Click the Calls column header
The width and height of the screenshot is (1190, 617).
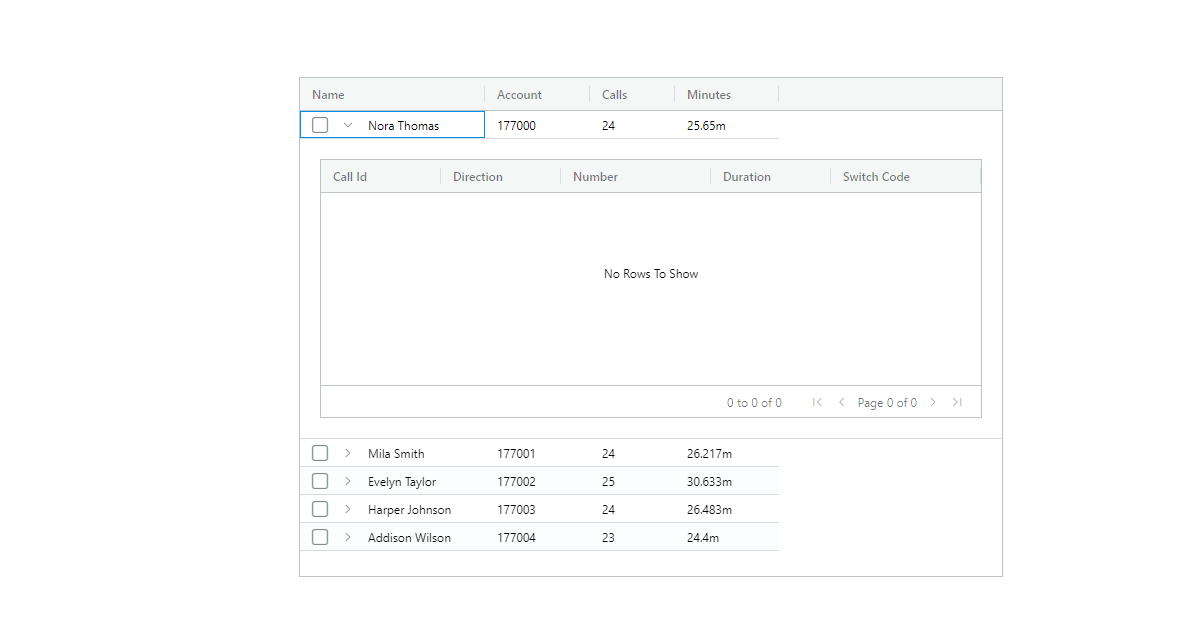(614, 93)
